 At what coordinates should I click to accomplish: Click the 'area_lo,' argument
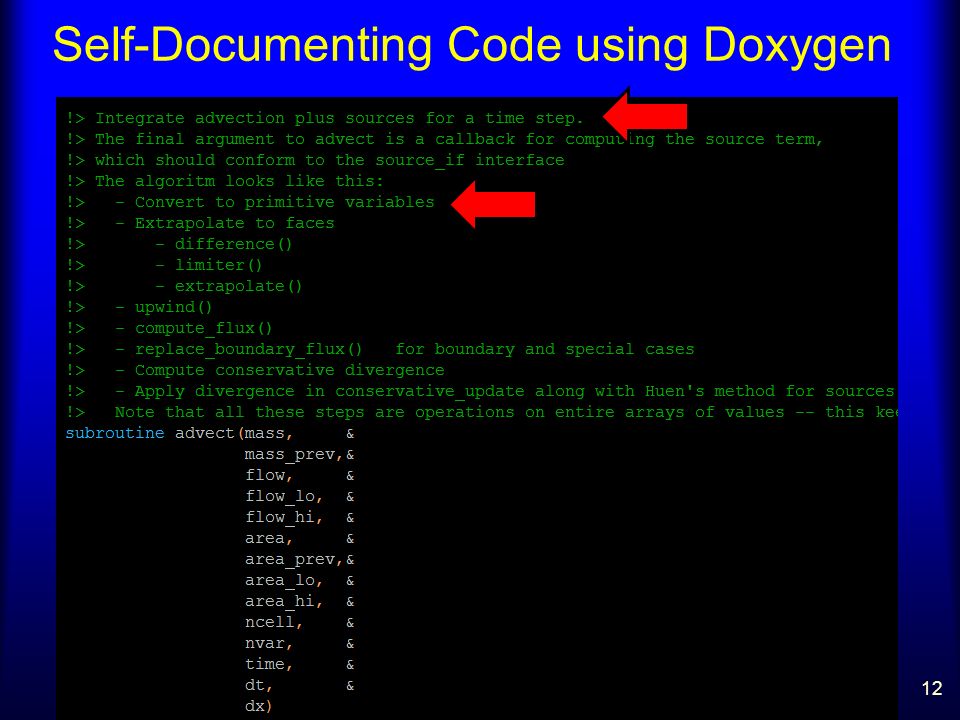click(283, 580)
